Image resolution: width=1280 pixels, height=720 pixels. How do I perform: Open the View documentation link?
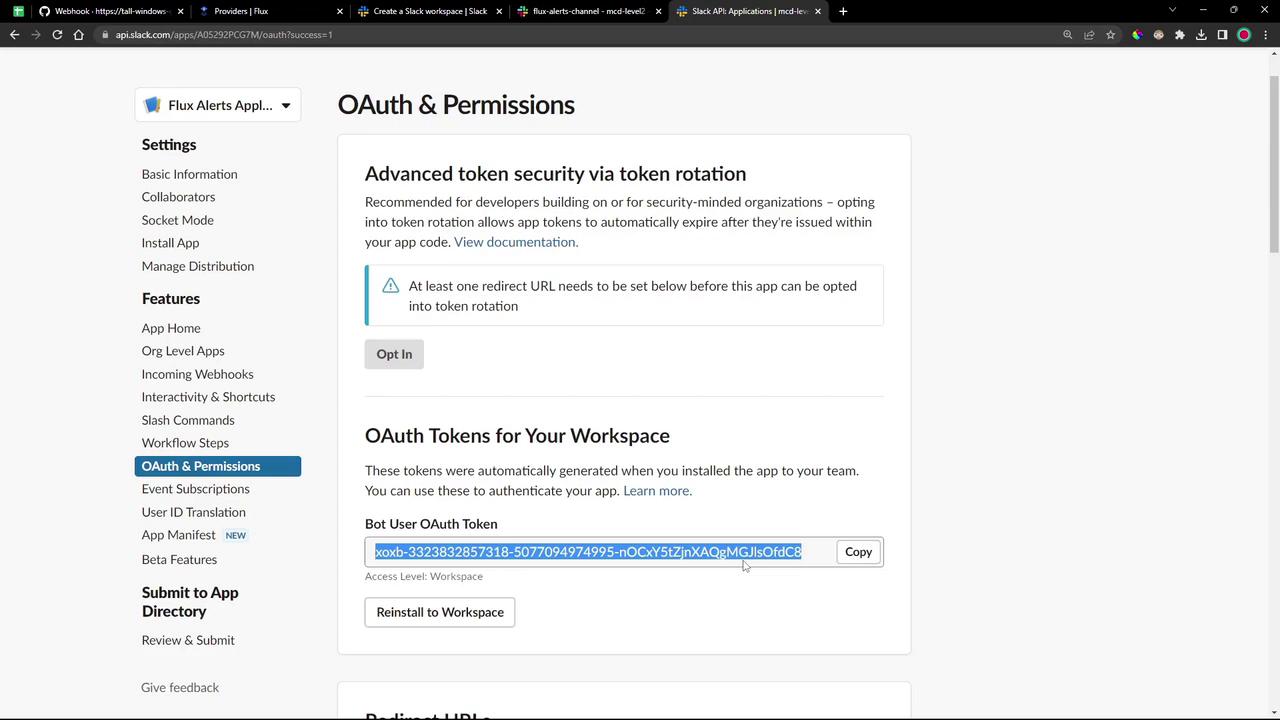pyautogui.click(x=515, y=242)
